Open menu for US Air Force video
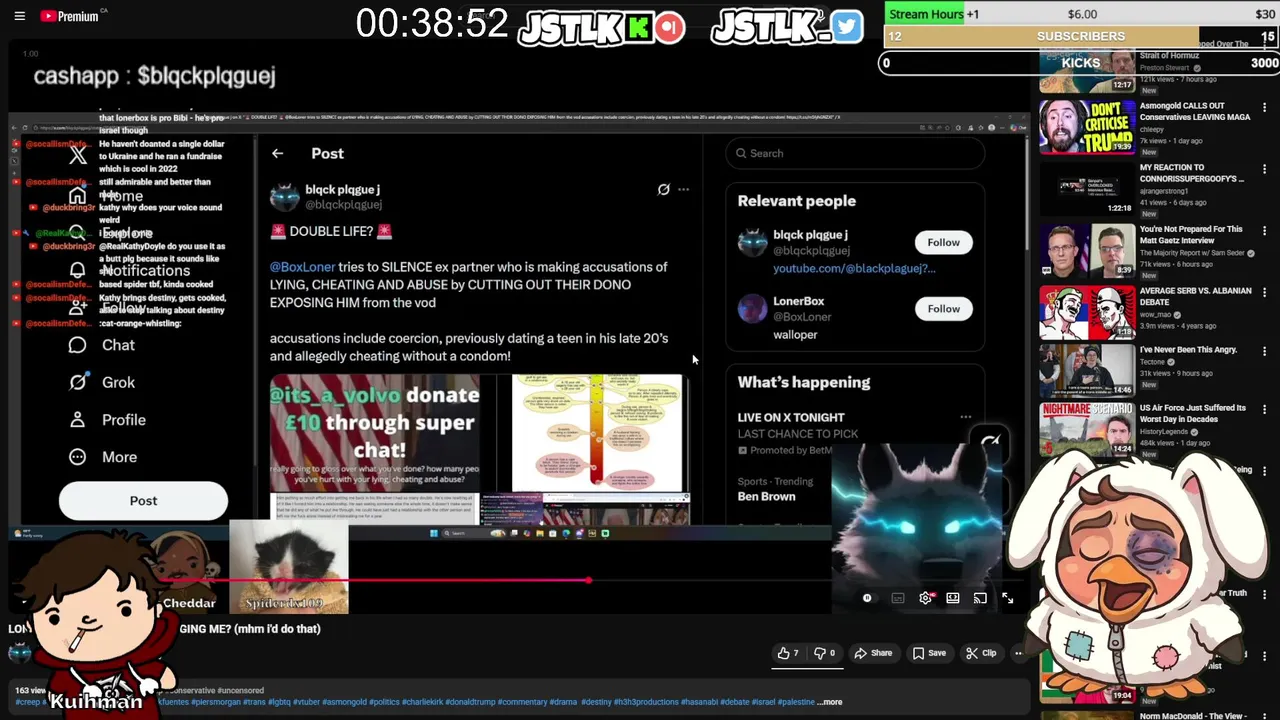This screenshot has height=720, width=1280. click(1265, 411)
